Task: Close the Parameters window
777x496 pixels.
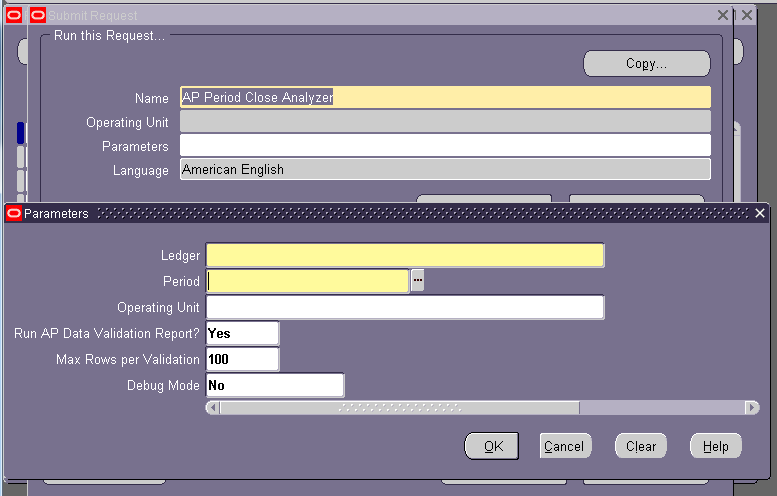Action: click(x=760, y=214)
